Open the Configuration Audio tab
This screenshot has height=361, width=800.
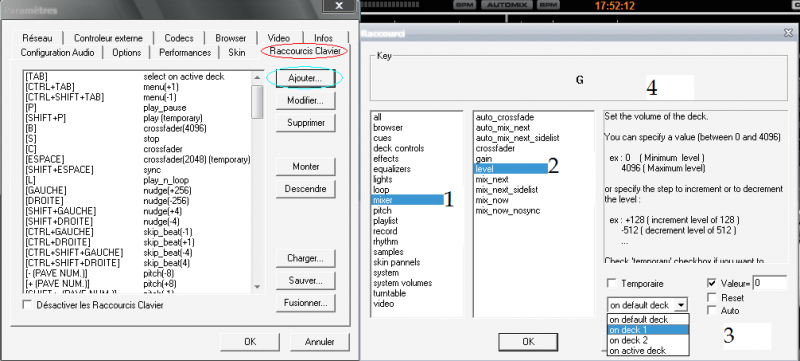tap(57, 53)
